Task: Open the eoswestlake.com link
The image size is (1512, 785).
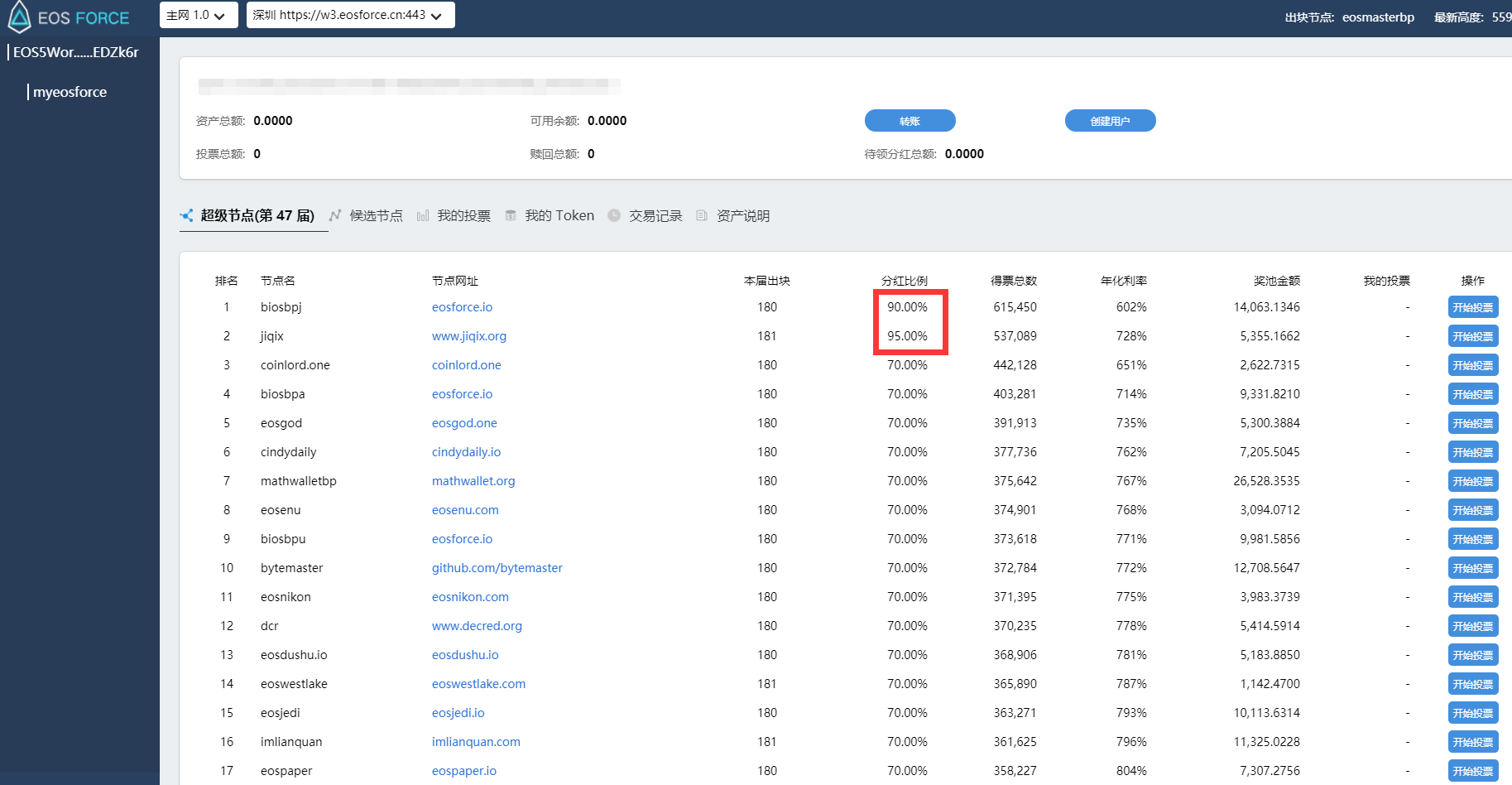Action: click(478, 684)
